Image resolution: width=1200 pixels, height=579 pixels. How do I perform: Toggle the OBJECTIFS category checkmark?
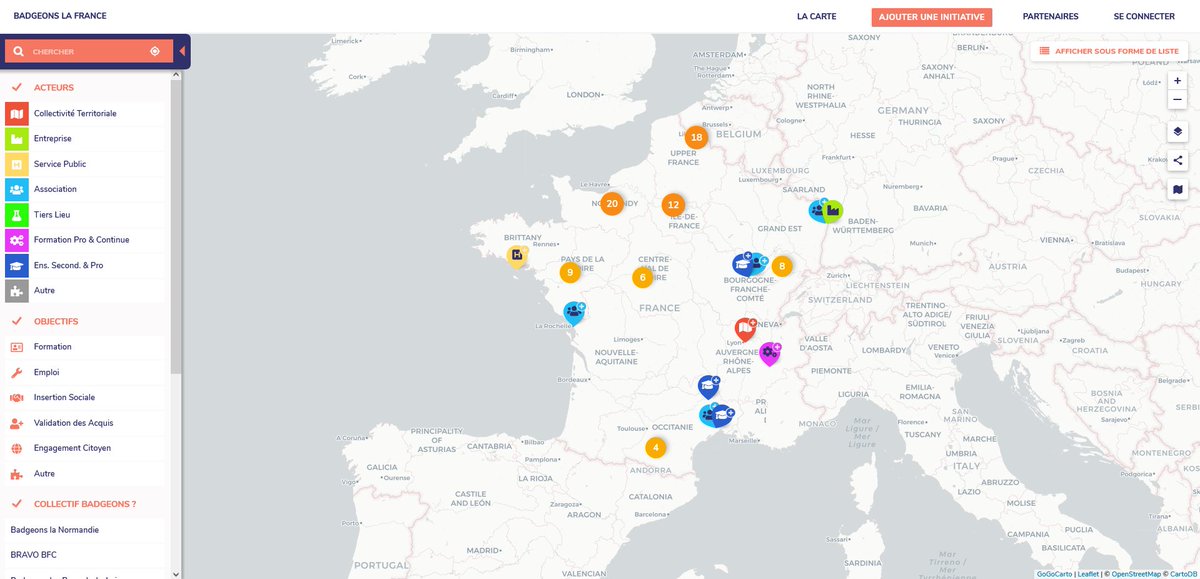tap(17, 321)
